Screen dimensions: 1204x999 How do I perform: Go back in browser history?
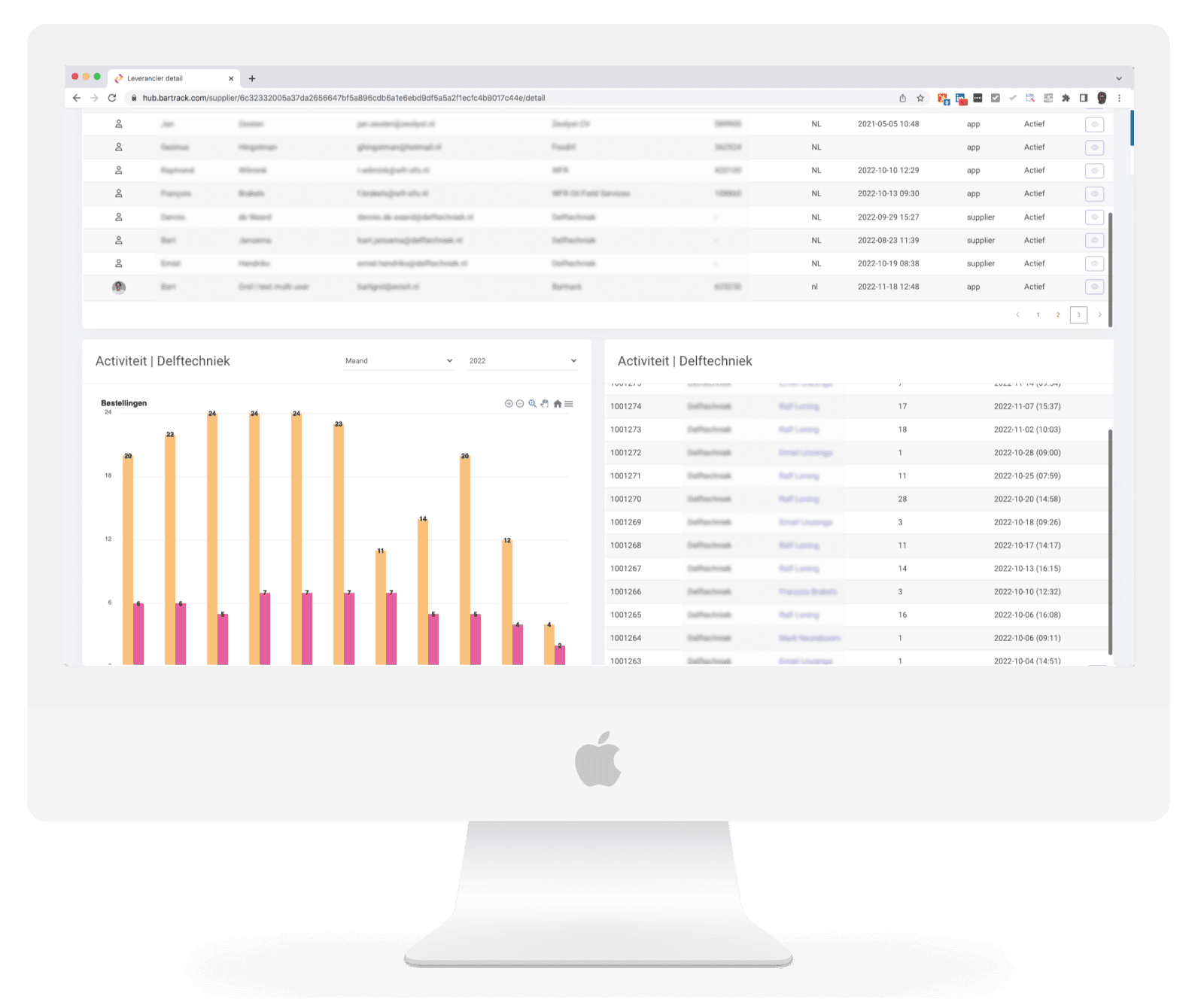[x=77, y=98]
